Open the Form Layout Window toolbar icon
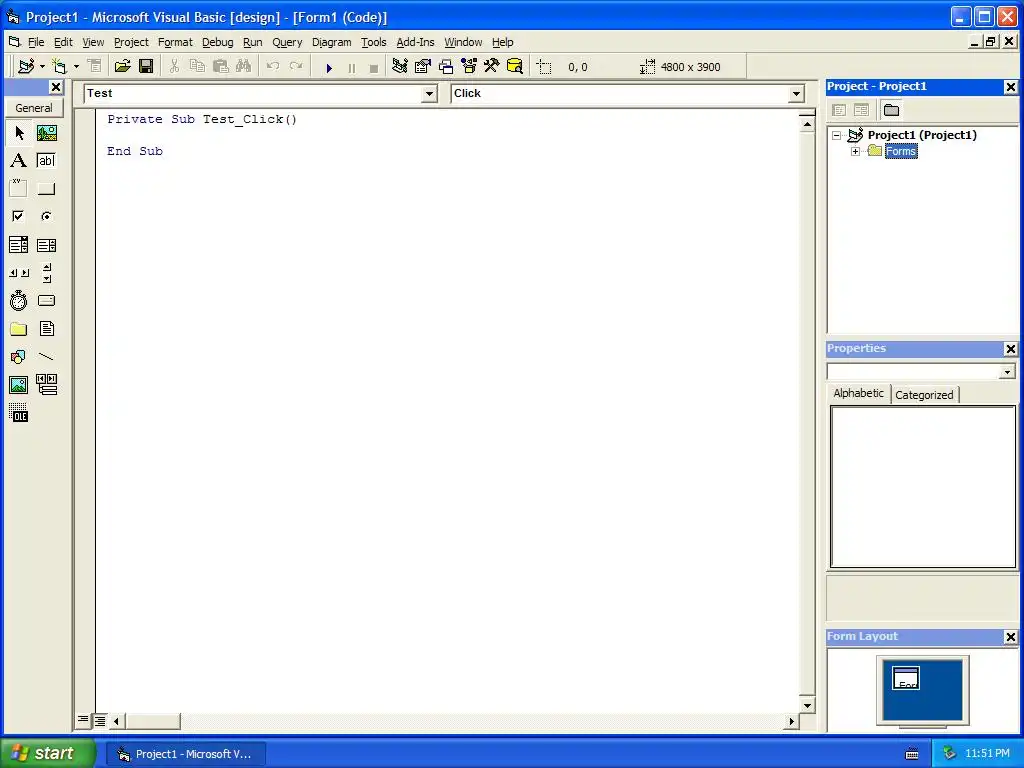The height and width of the screenshot is (768, 1024). click(446, 67)
